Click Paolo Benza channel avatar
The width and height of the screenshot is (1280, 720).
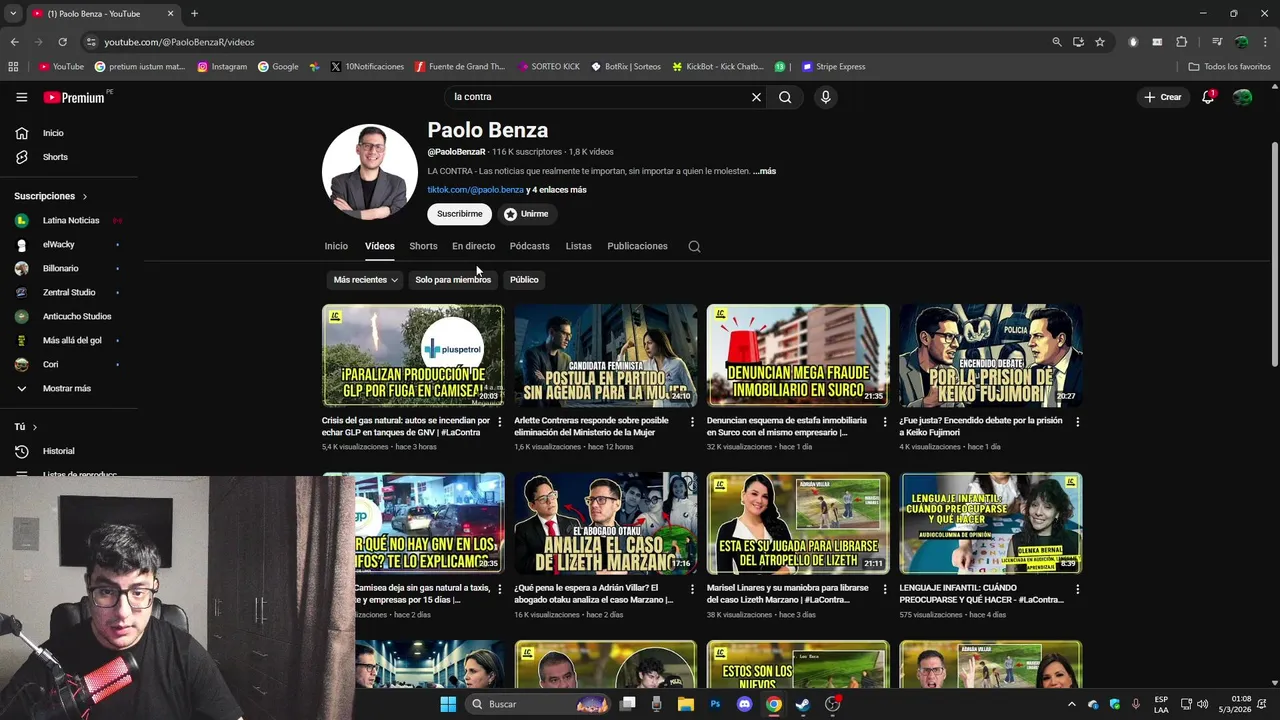pos(370,172)
